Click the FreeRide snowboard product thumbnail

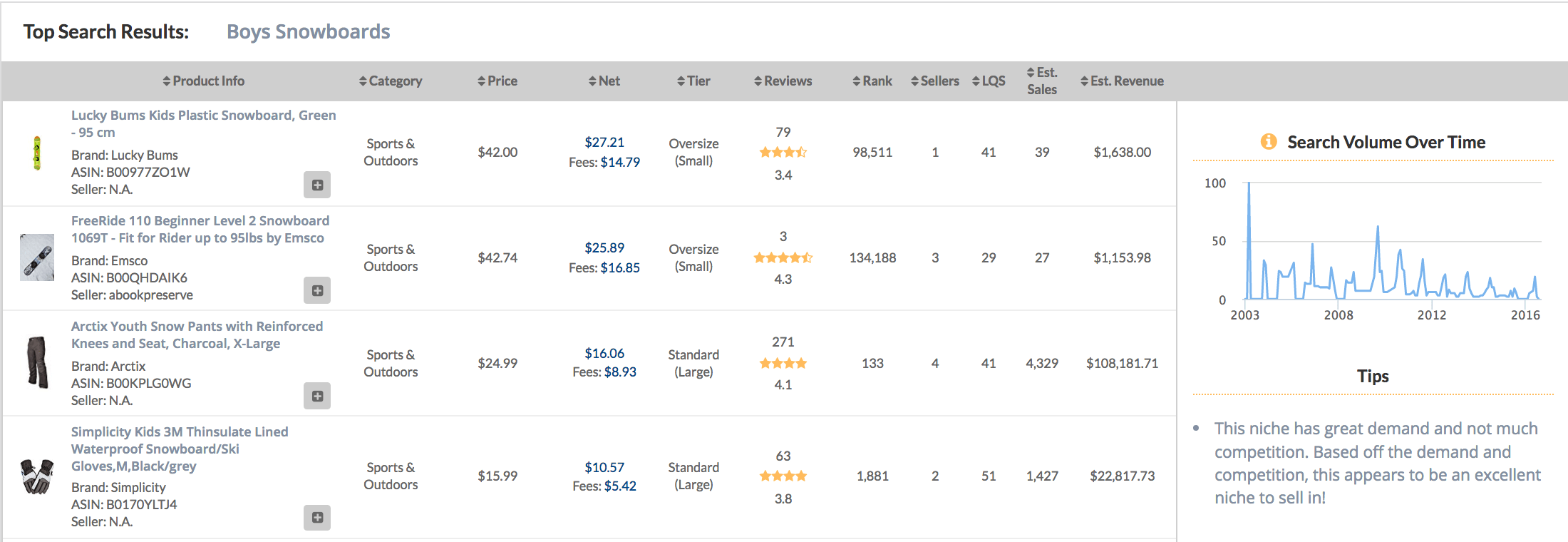[37, 257]
